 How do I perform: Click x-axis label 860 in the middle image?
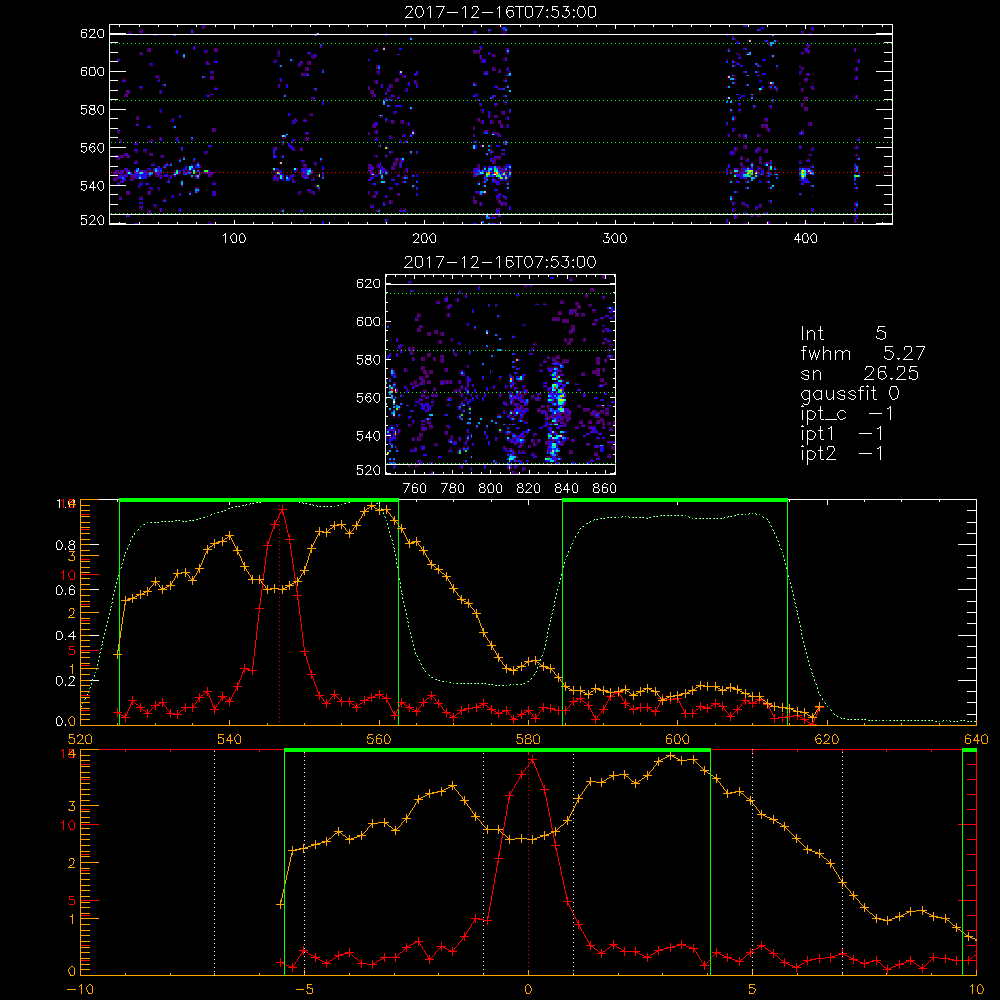pyautogui.click(x=605, y=489)
